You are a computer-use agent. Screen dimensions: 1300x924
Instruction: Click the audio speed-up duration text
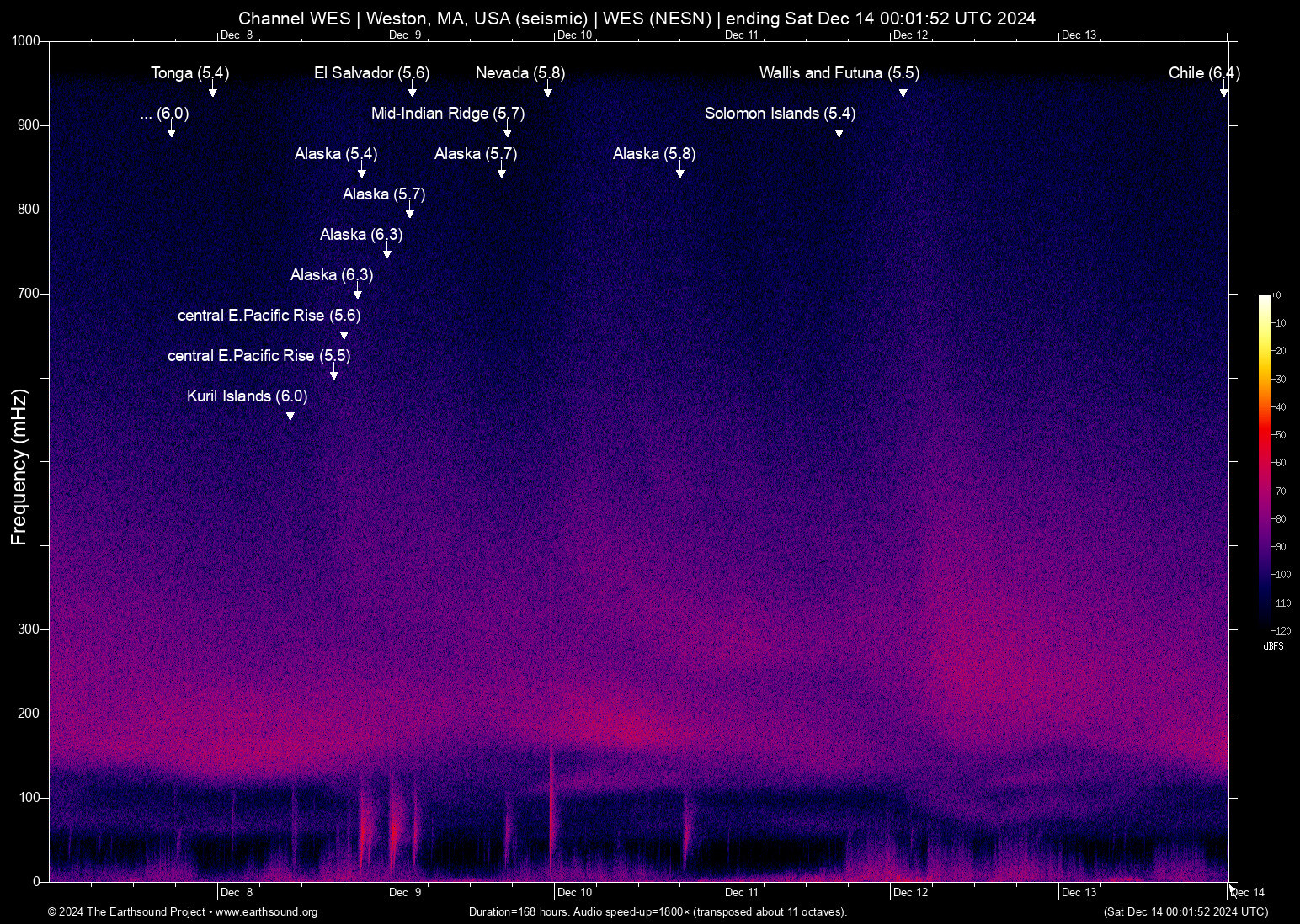(658, 912)
